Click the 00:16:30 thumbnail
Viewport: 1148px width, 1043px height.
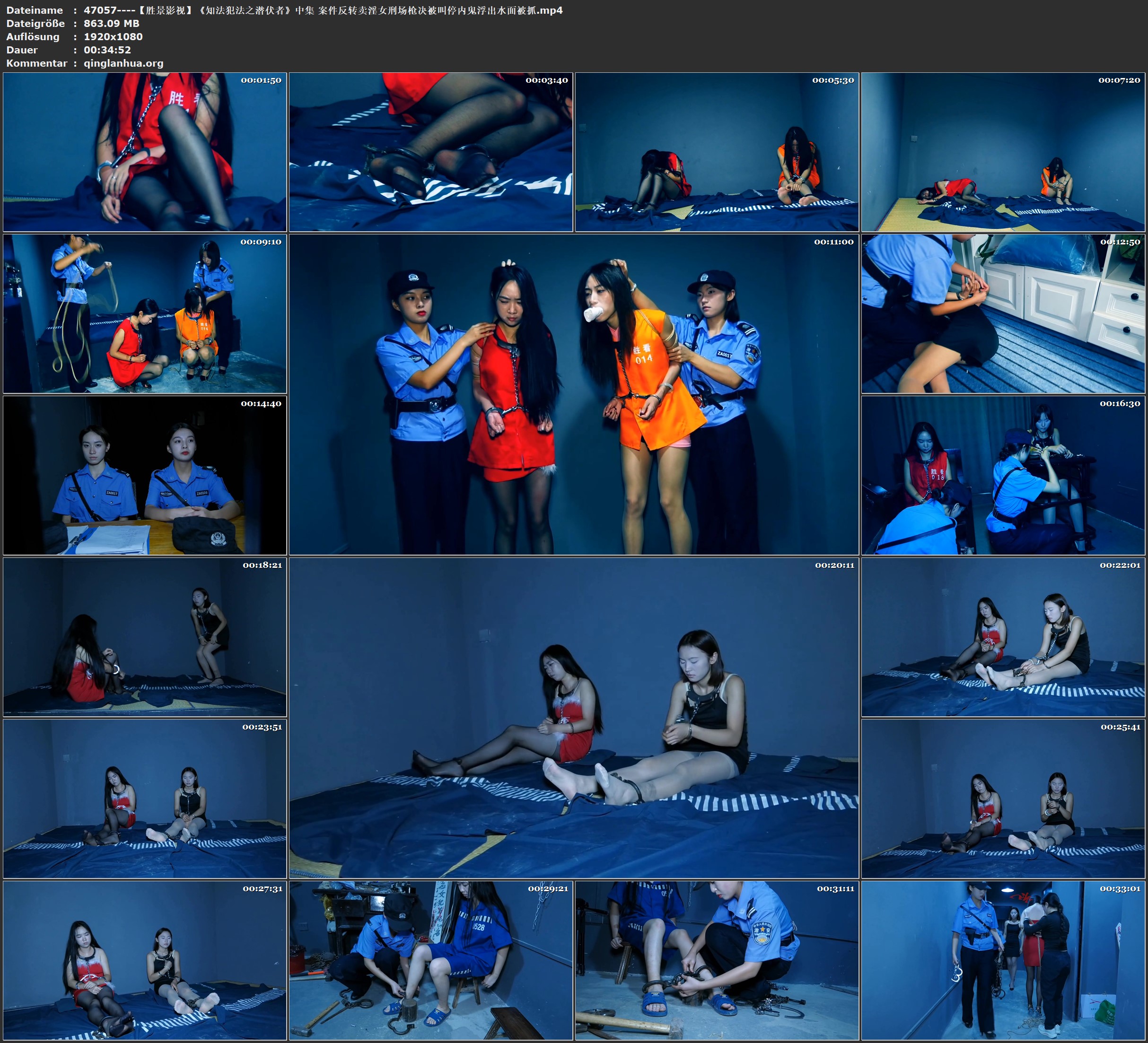(1003, 475)
